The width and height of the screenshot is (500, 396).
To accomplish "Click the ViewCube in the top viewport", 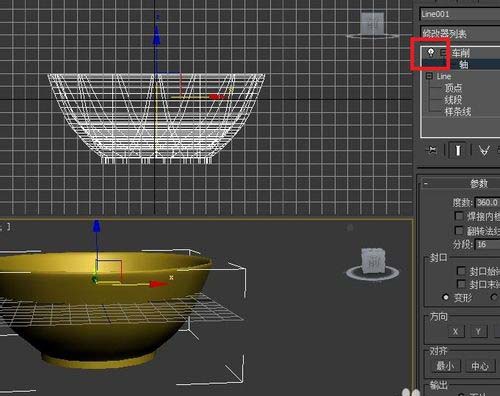I will pyautogui.click(x=372, y=25).
